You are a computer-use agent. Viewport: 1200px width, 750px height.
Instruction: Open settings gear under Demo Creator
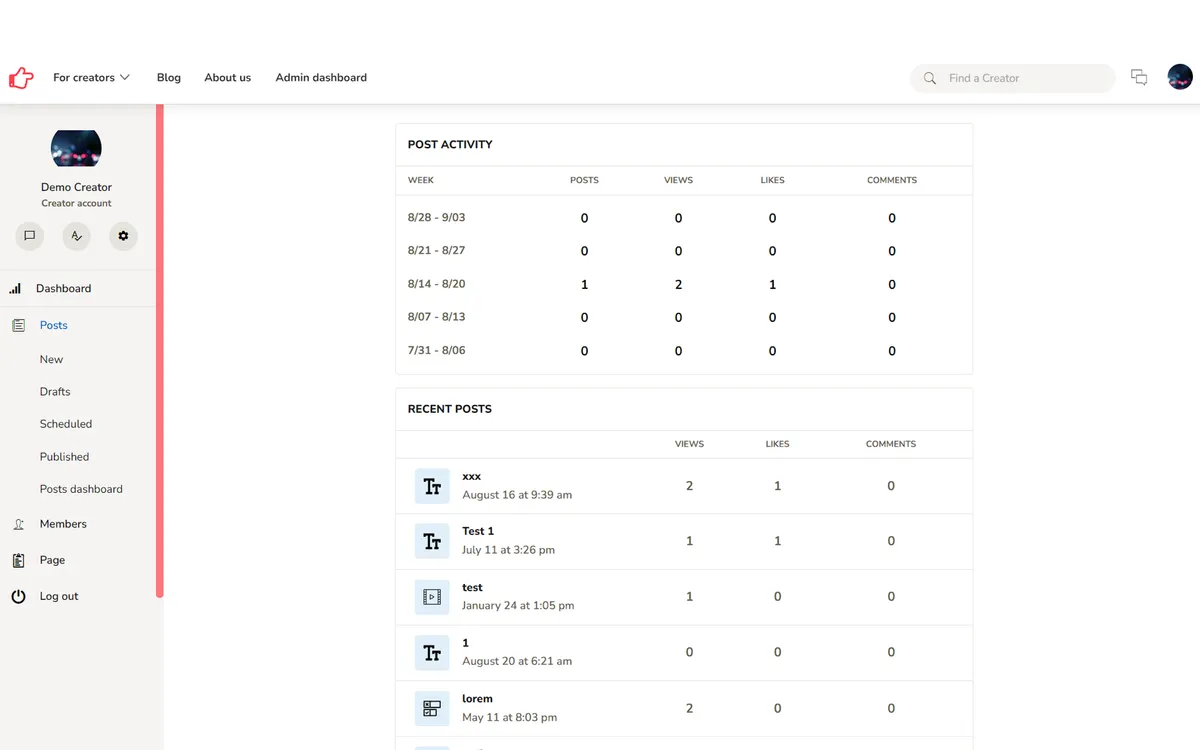pyautogui.click(x=123, y=236)
